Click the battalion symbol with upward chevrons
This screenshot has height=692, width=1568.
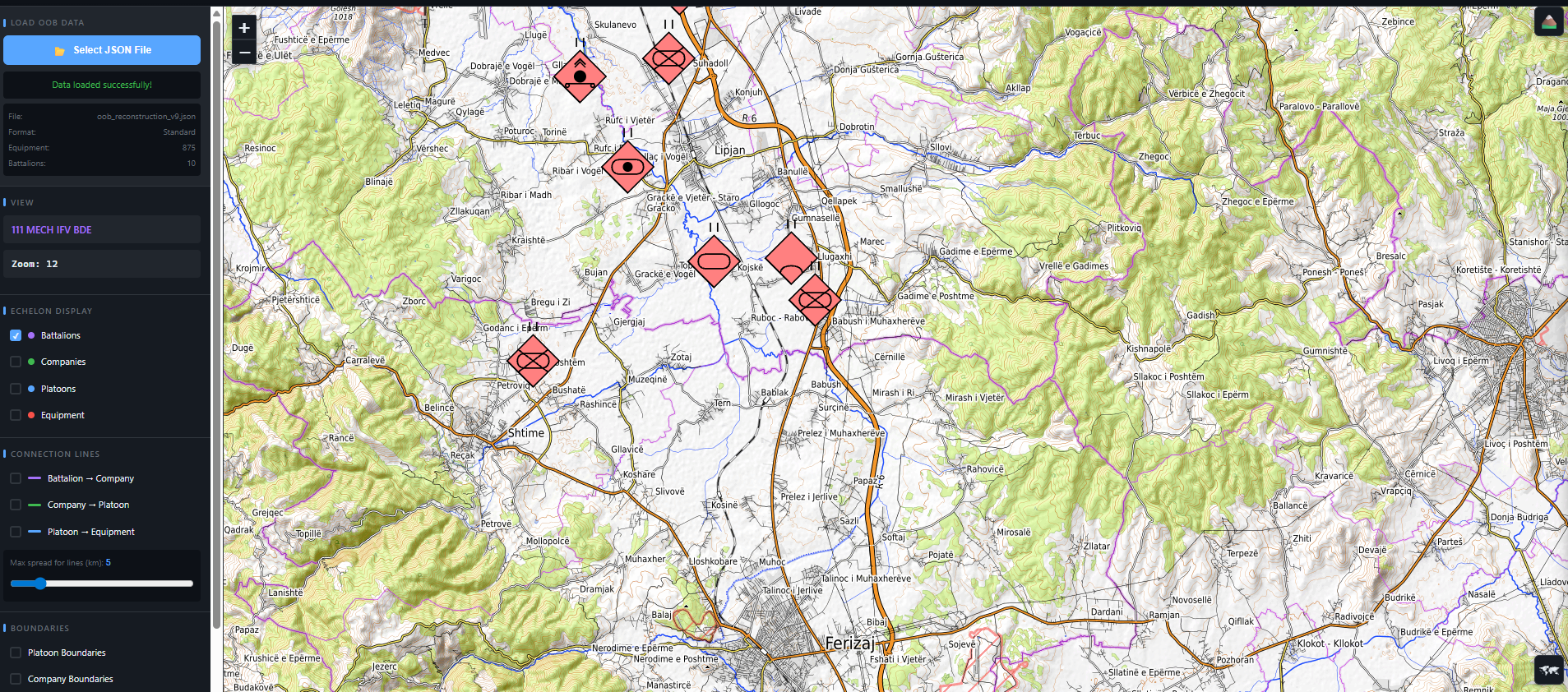[580, 76]
